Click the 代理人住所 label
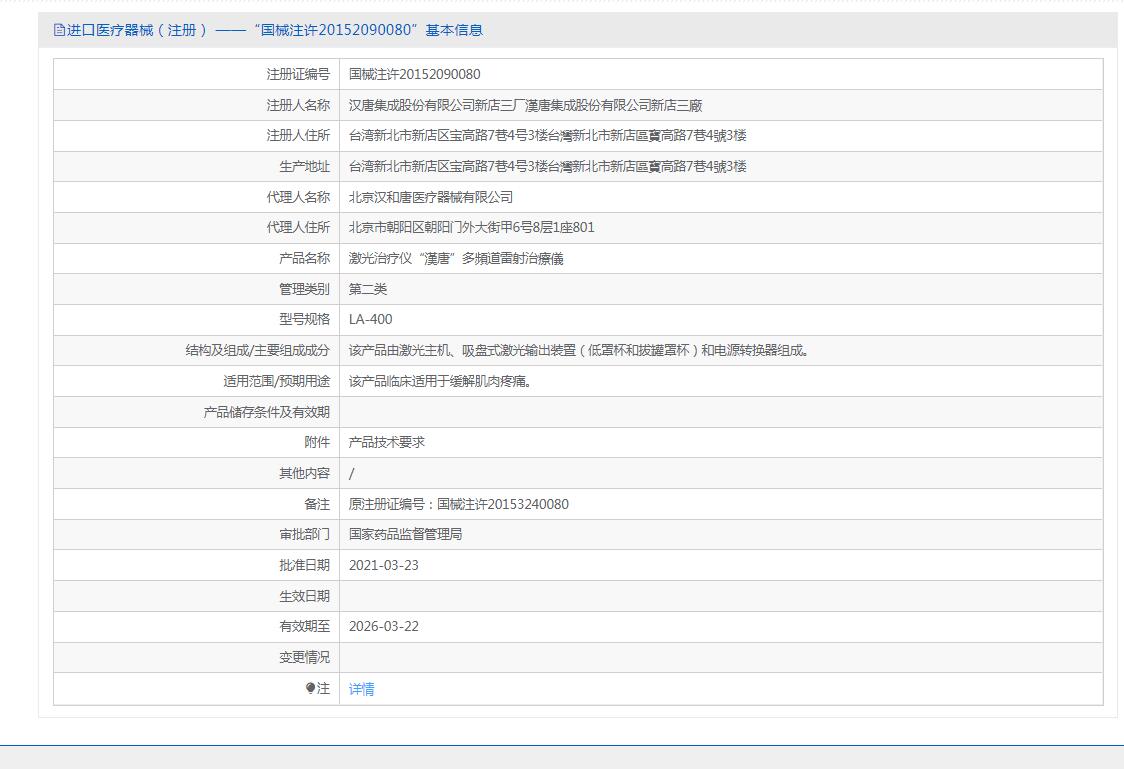 297,227
